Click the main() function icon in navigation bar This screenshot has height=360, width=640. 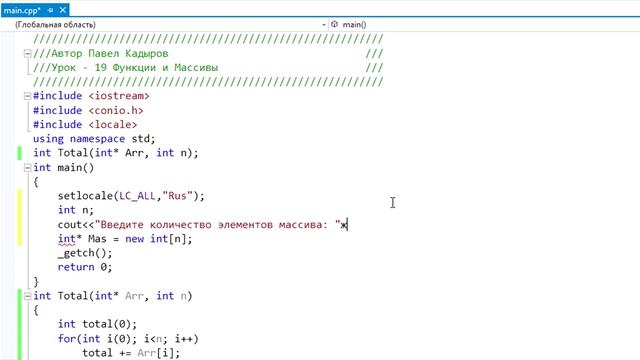[x=335, y=24]
